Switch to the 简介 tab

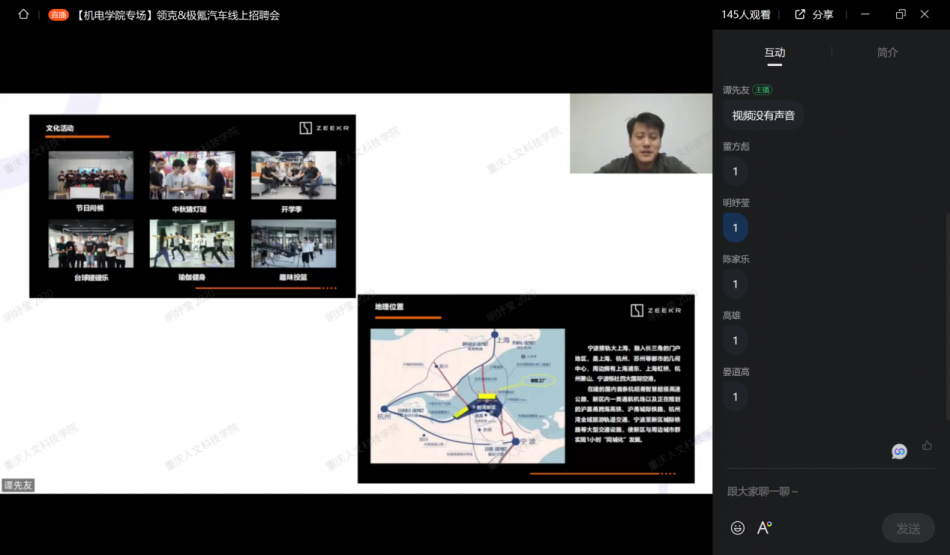[887, 53]
